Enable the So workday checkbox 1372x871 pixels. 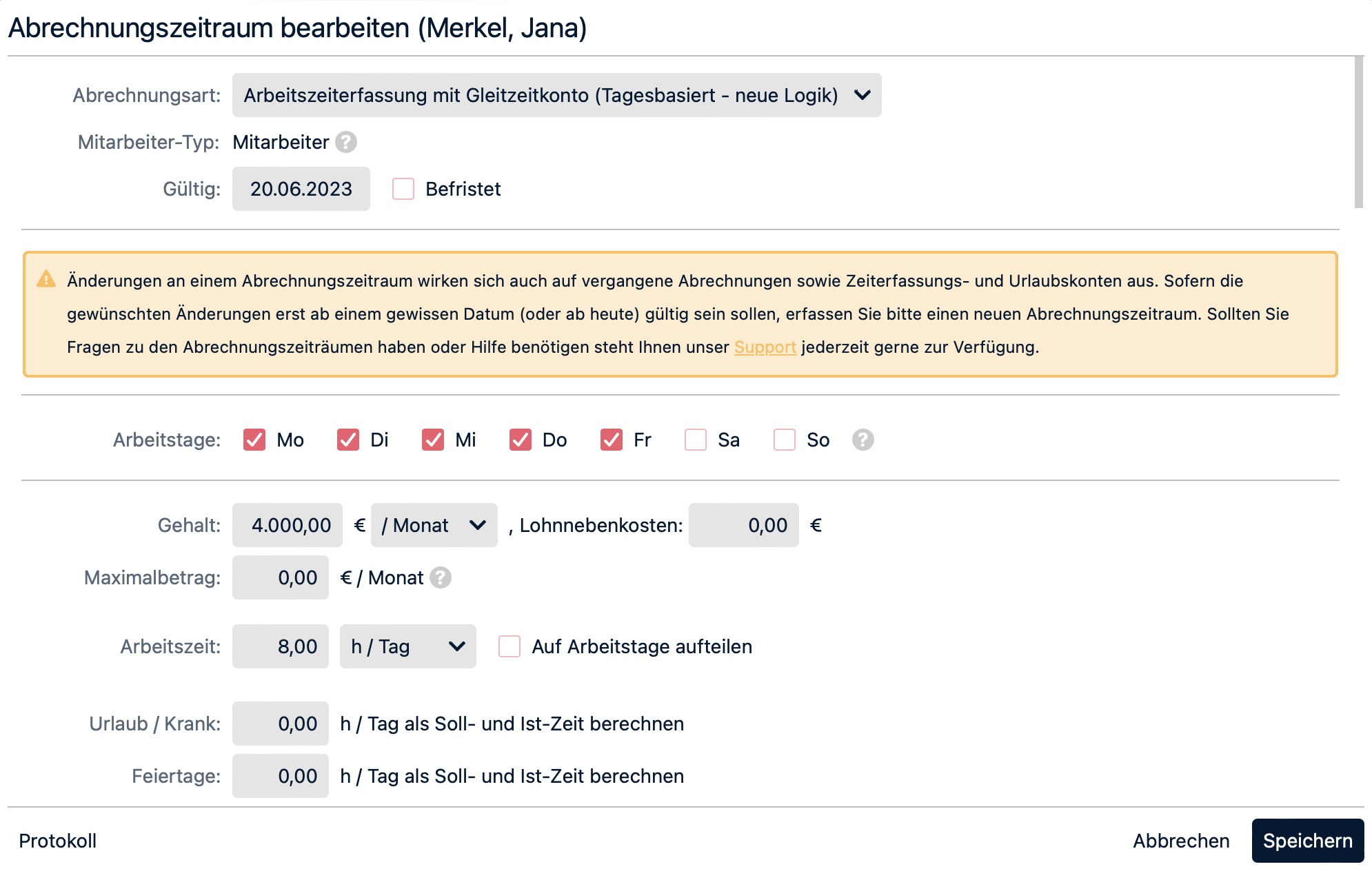(x=785, y=440)
